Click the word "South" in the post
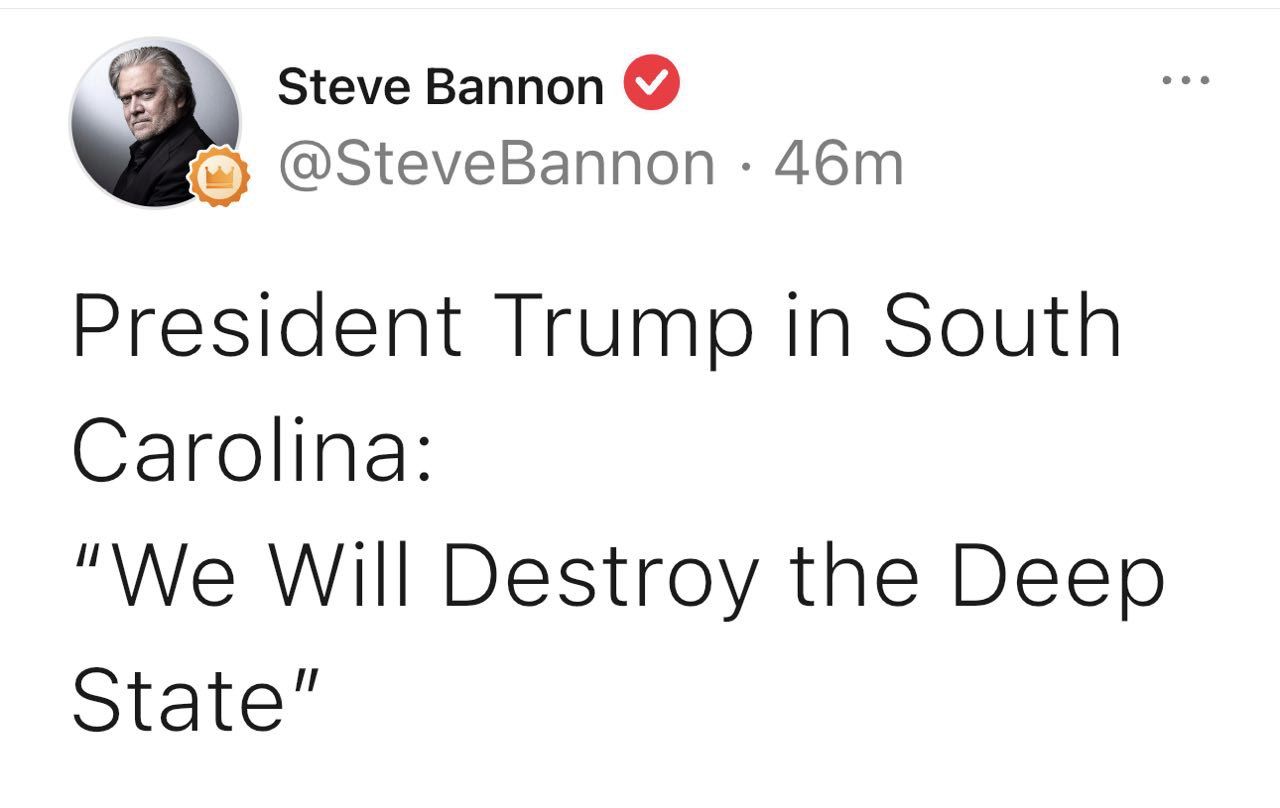The width and height of the screenshot is (1280, 808). [1000, 326]
